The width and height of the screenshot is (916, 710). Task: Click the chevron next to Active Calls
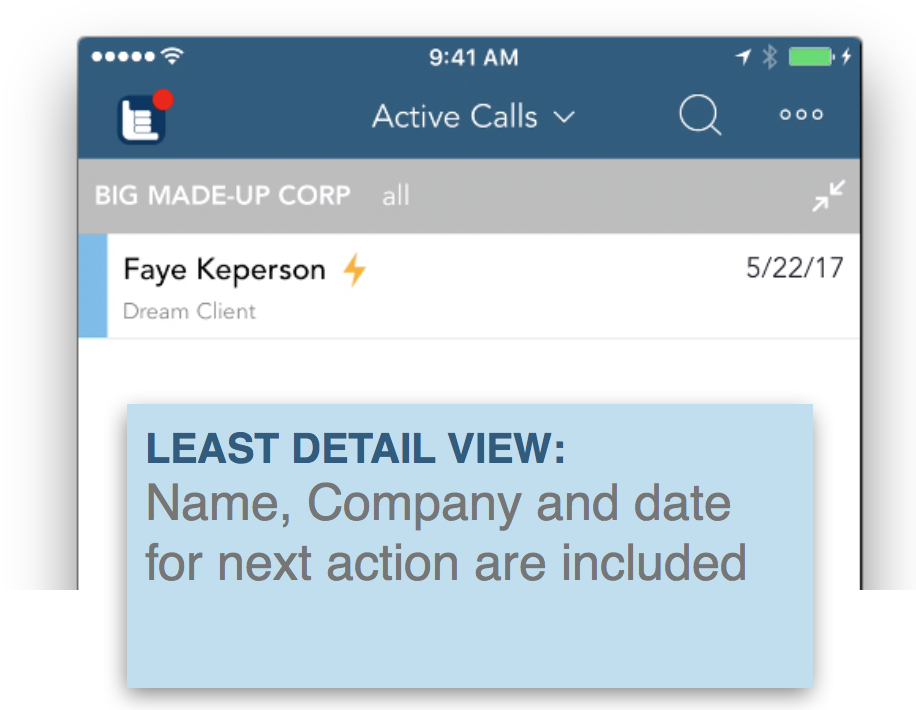tap(564, 118)
